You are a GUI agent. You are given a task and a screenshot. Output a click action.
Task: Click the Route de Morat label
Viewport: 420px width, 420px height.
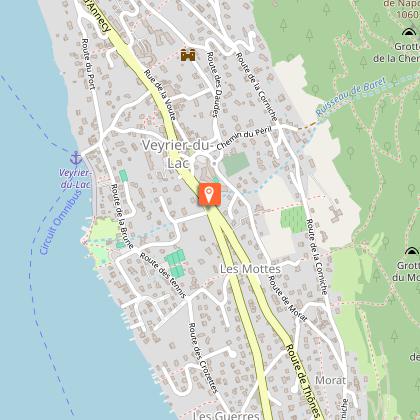point(287,298)
